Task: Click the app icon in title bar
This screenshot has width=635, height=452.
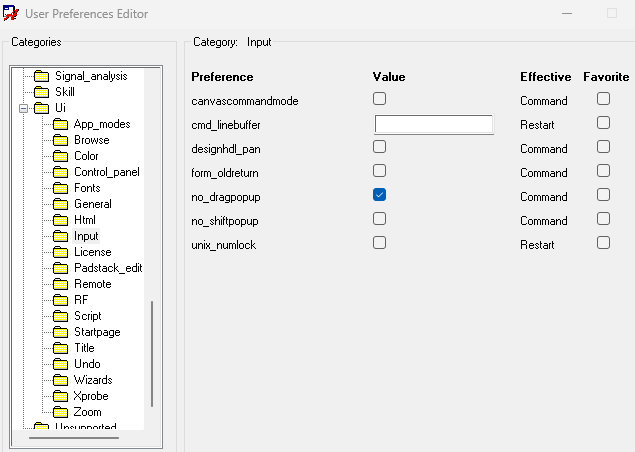Action: (11, 13)
